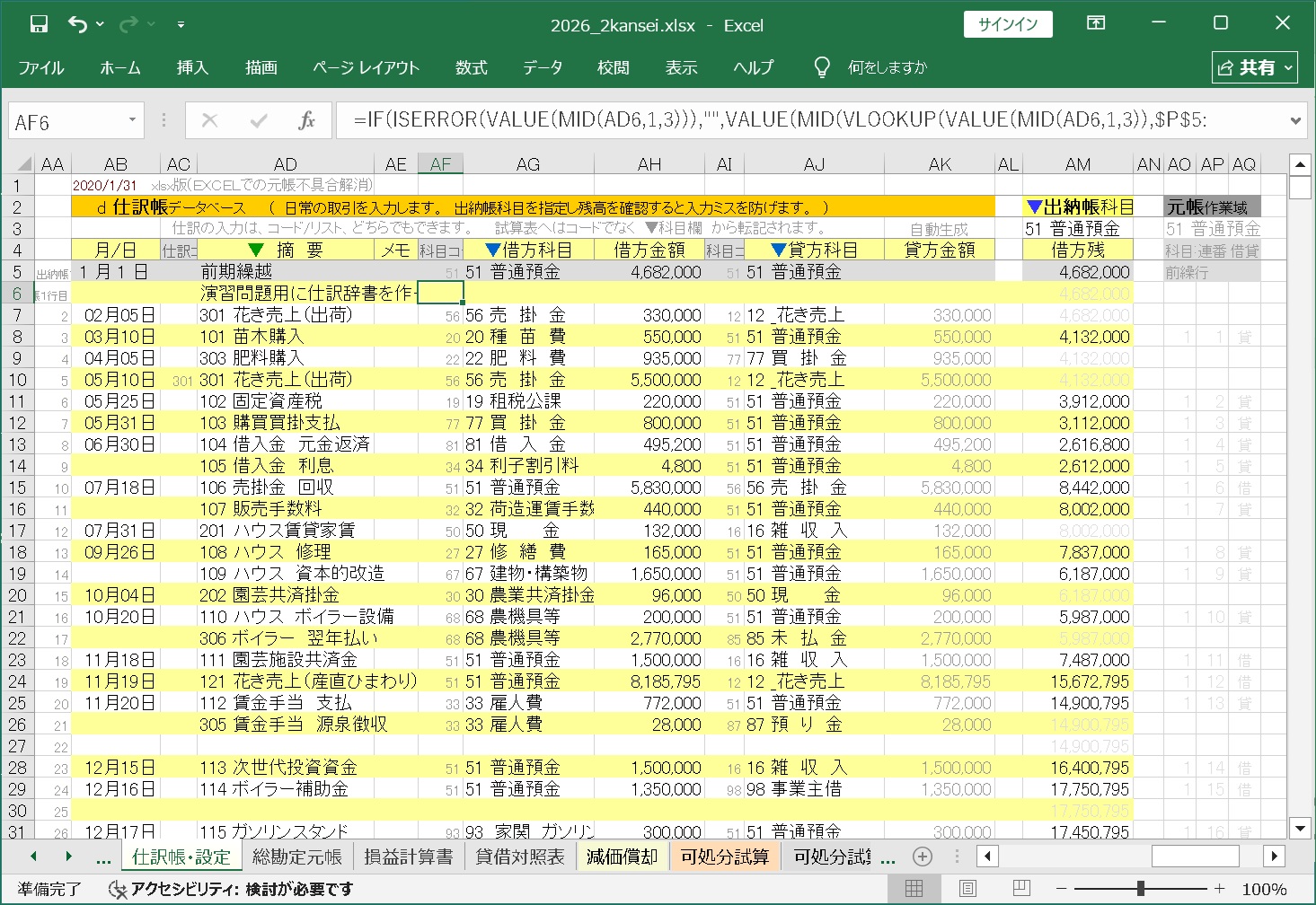Open Ribbon Display Options icon
This screenshot has height=905, width=1316.
click(x=1096, y=24)
